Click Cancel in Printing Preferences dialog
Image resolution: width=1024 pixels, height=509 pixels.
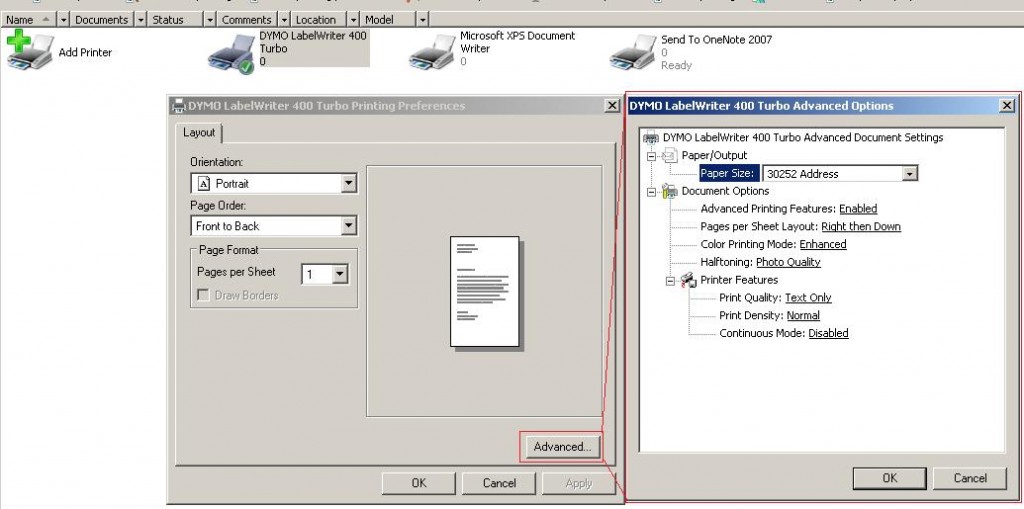[x=499, y=483]
